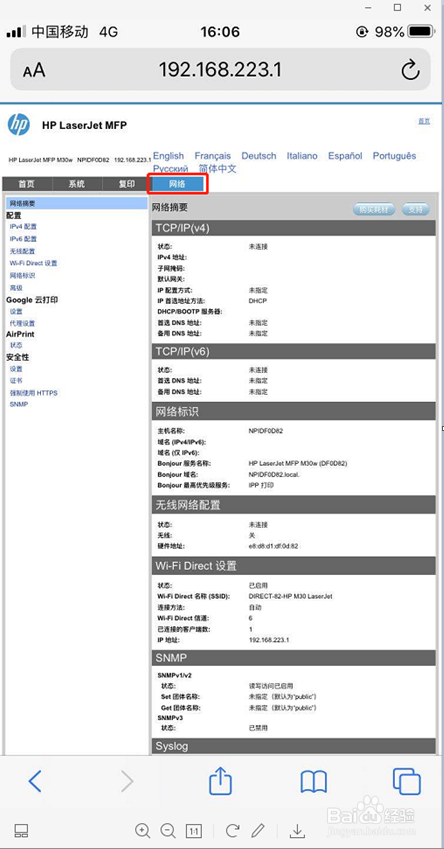This screenshot has height=849, width=444.
Task: Click the HP logo
Action: [x=19, y=125]
